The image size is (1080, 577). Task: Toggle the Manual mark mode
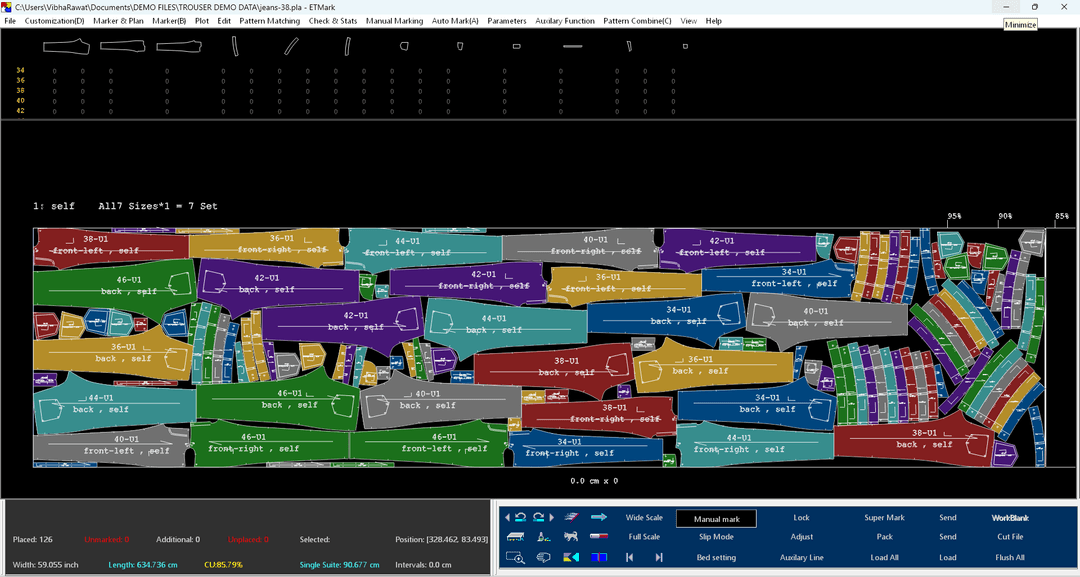tap(716, 518)
